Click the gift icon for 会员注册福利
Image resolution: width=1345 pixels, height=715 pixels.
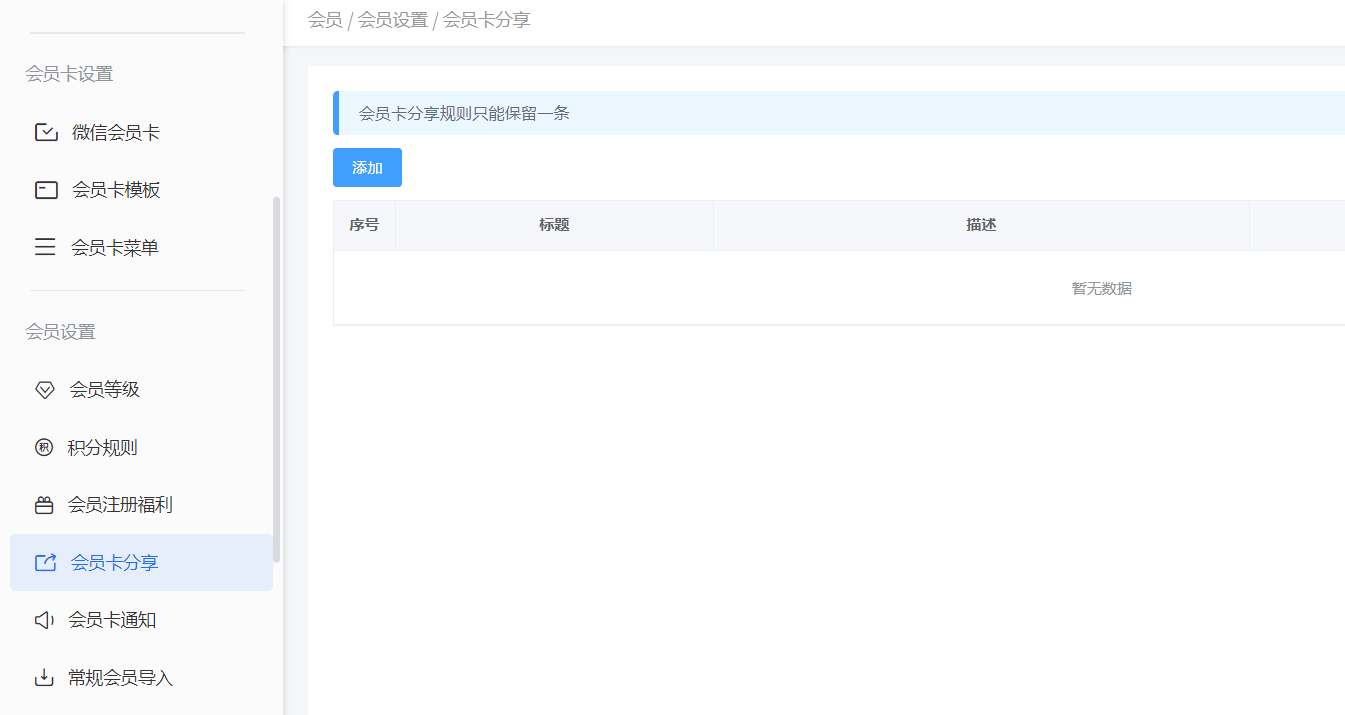[x=44, y=505]
